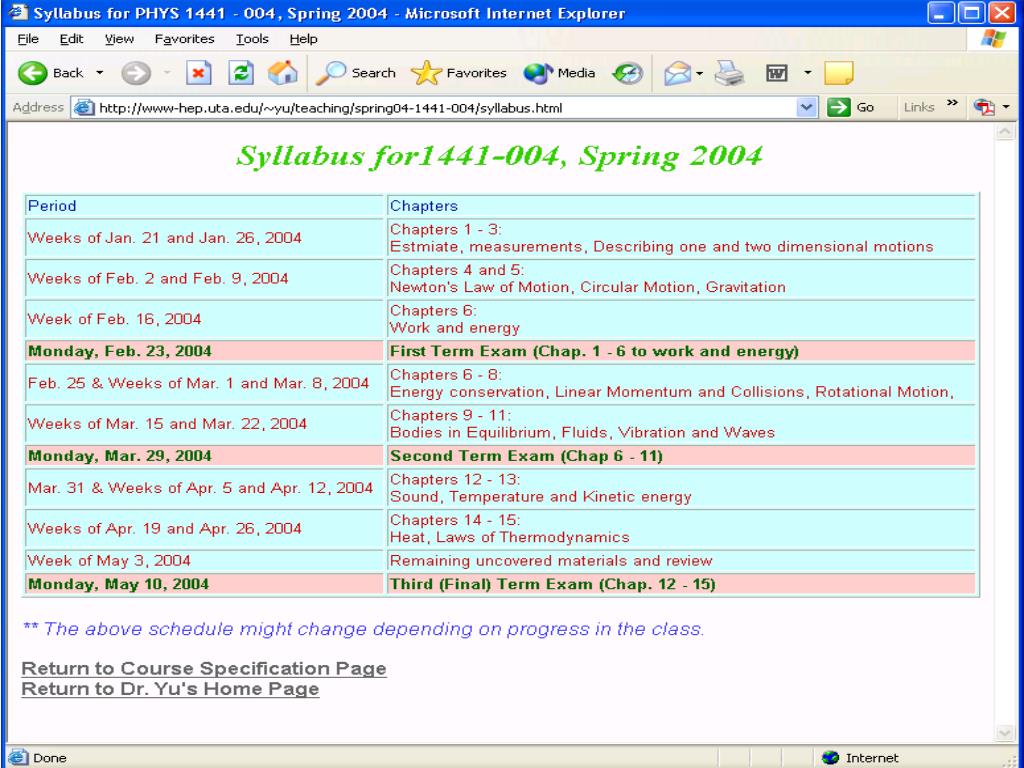1024x768 pixels.
Task: Print the page with printer icon
Action: click(729, 73)
